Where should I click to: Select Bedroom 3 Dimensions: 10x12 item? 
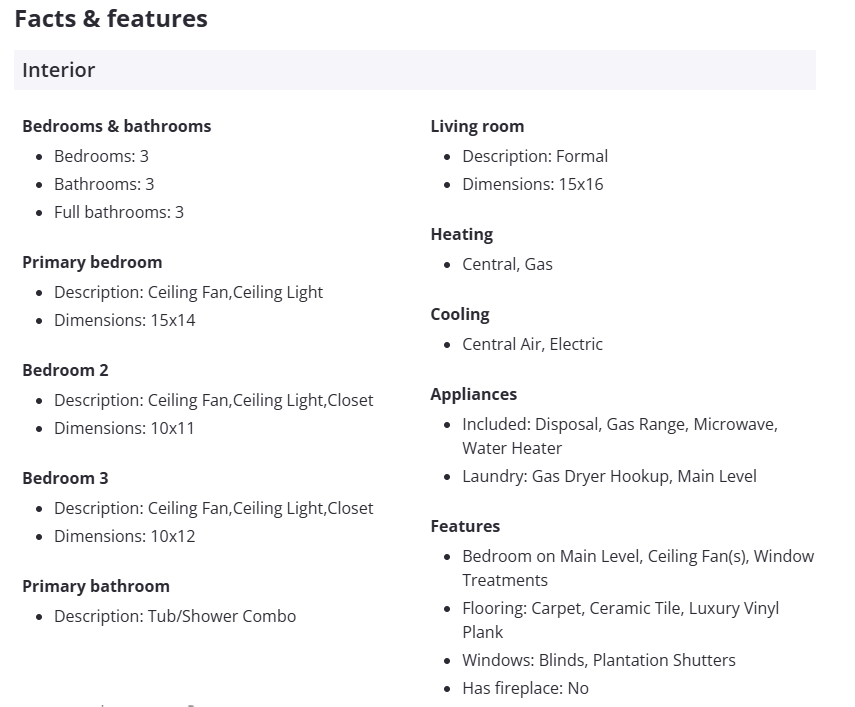pos(125,536)
